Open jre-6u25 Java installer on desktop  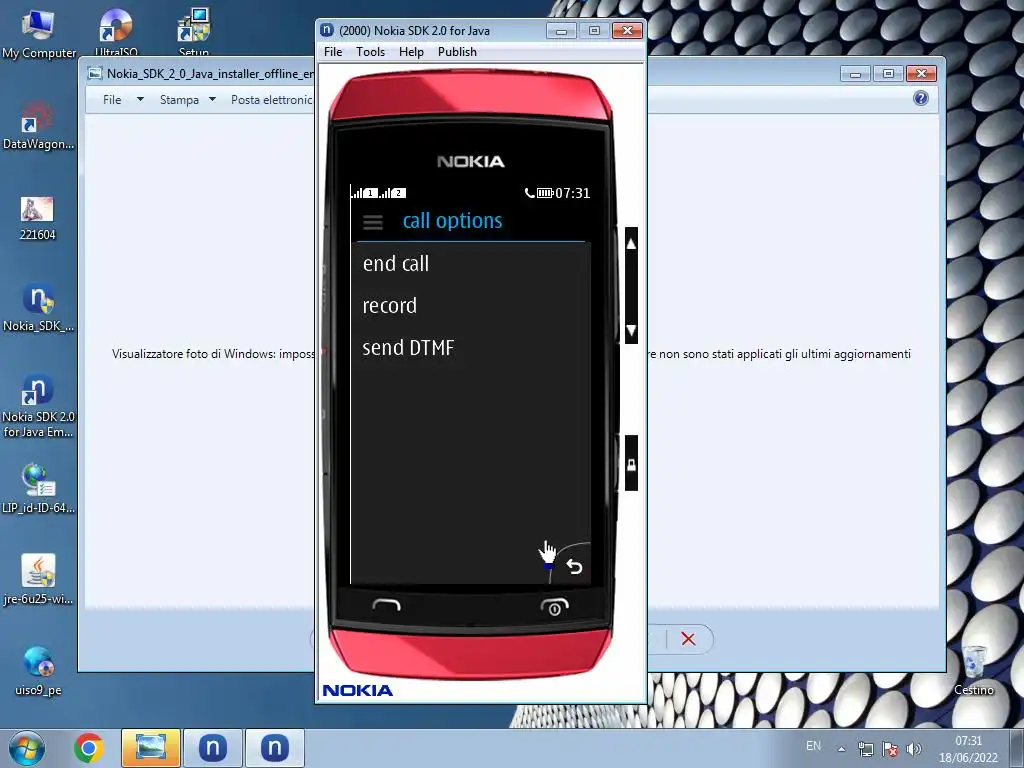[x=38, y=579]
